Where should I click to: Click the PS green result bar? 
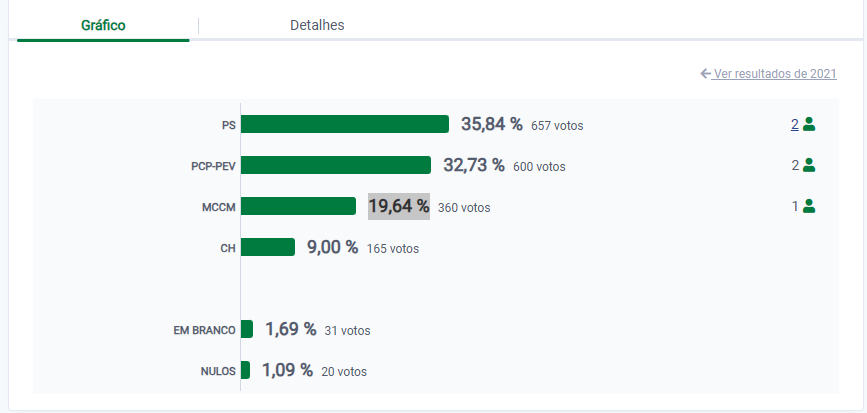[x=344, y=125]
